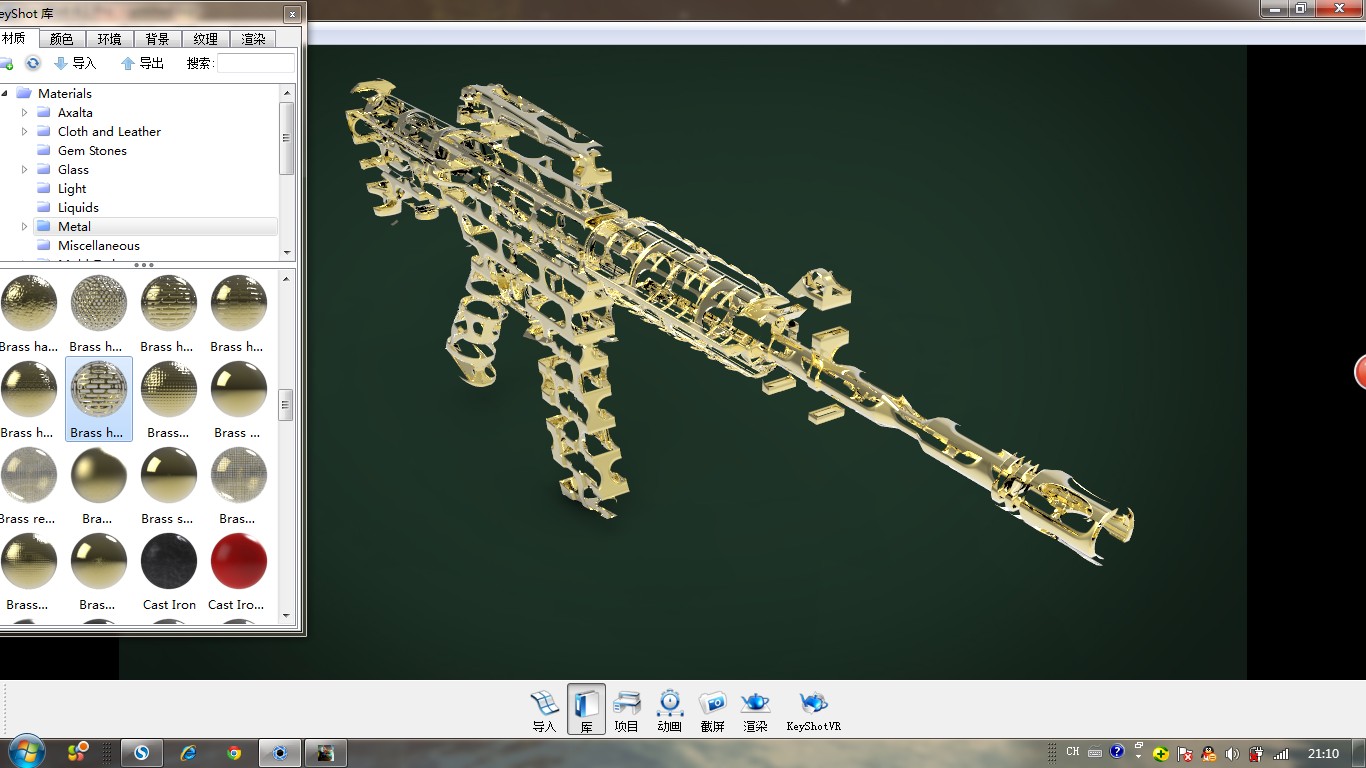
Task: Expand the Glass folder arrow
Action: point(25,169)
